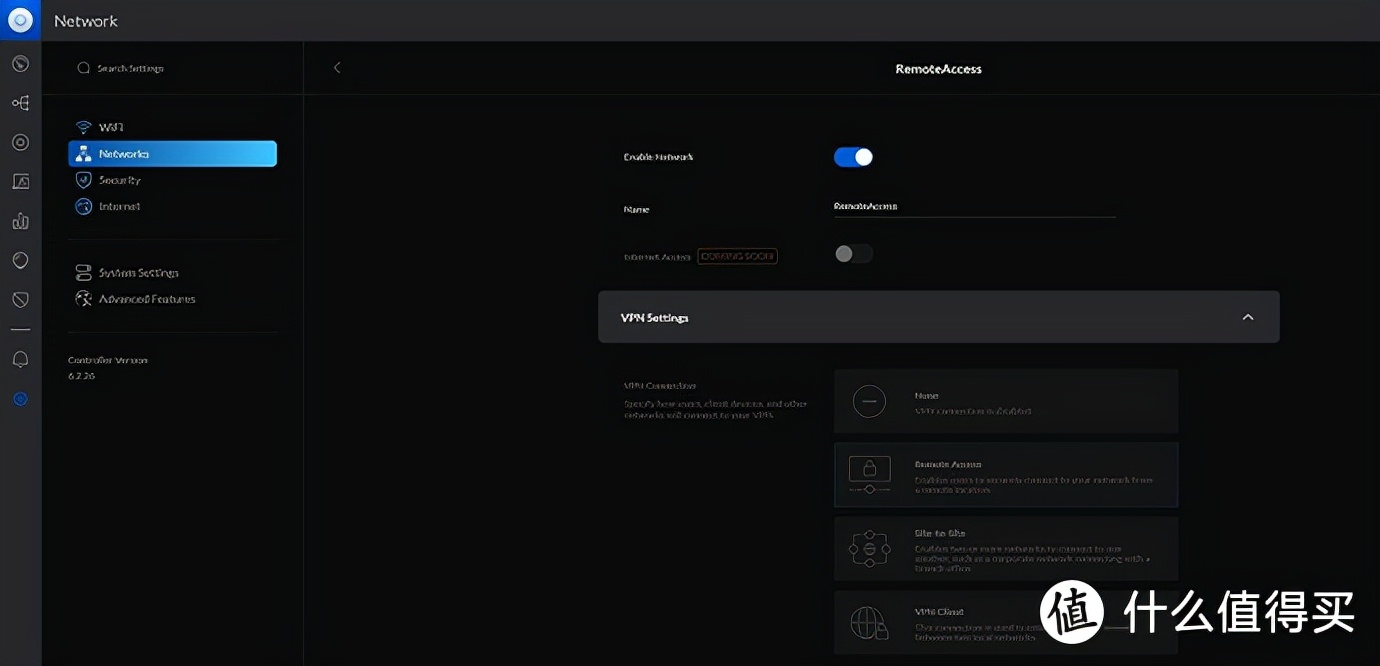Select the None VPN connection option

pos(1005,402)
